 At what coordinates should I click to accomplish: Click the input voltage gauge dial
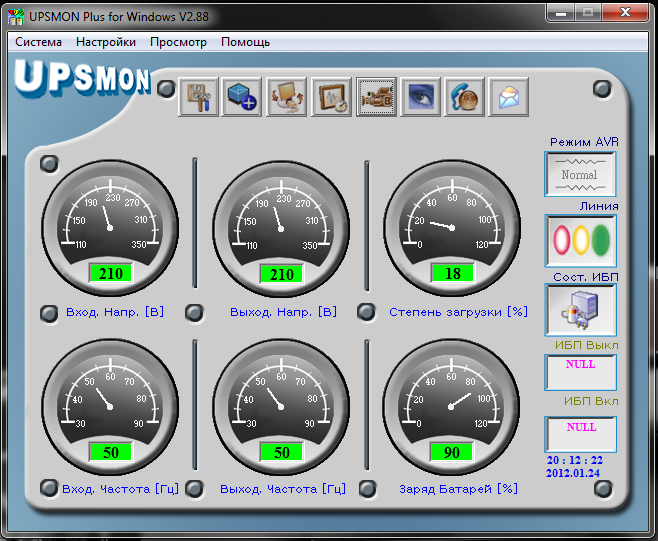110,228
